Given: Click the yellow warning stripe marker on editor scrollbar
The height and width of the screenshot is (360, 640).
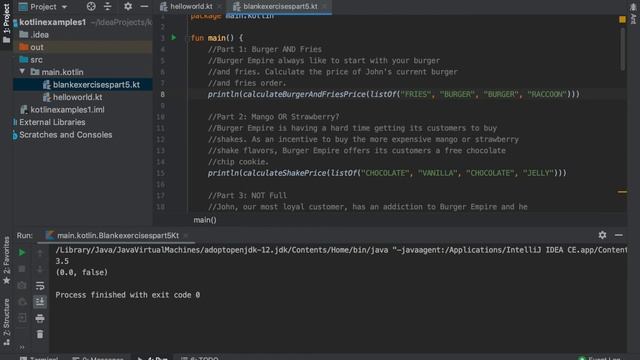Looking at the screenshot, I should [x=622, y=191].
